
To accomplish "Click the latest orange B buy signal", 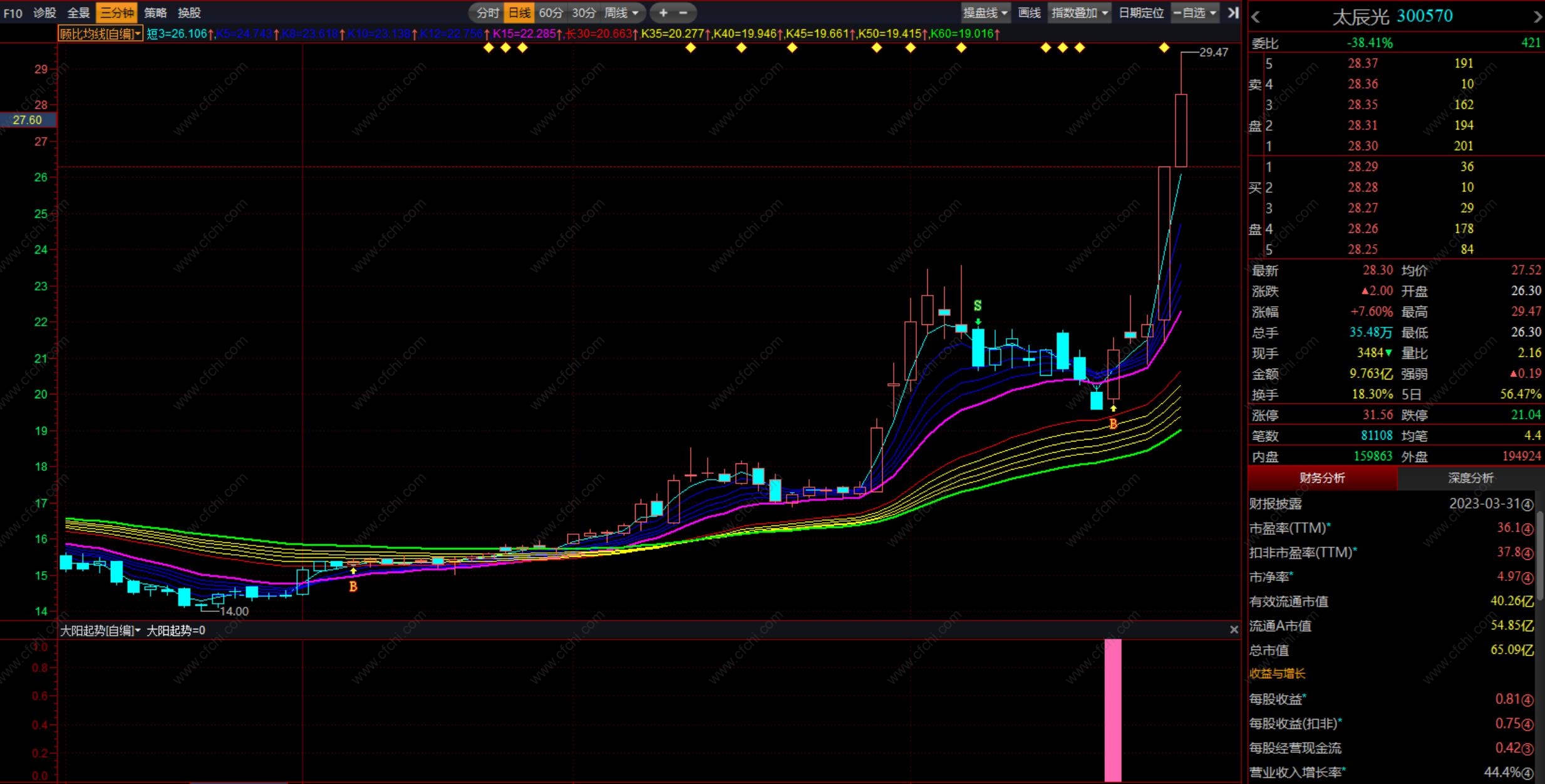I will tap(1113, 424).
